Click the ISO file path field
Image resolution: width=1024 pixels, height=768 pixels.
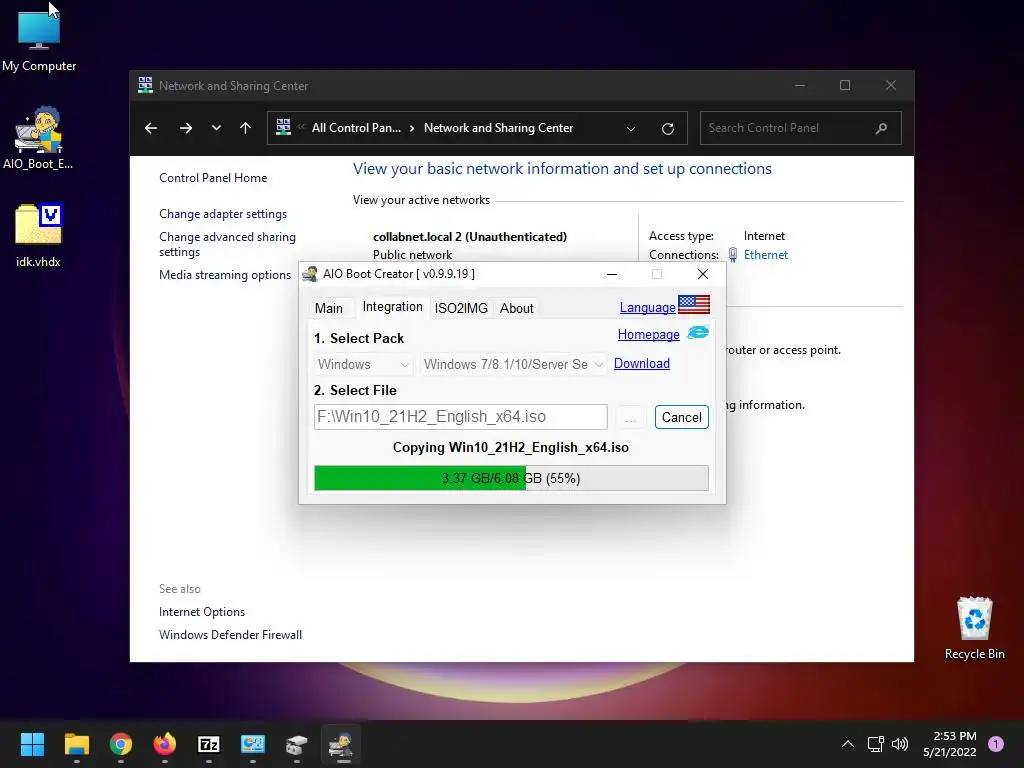460,417
